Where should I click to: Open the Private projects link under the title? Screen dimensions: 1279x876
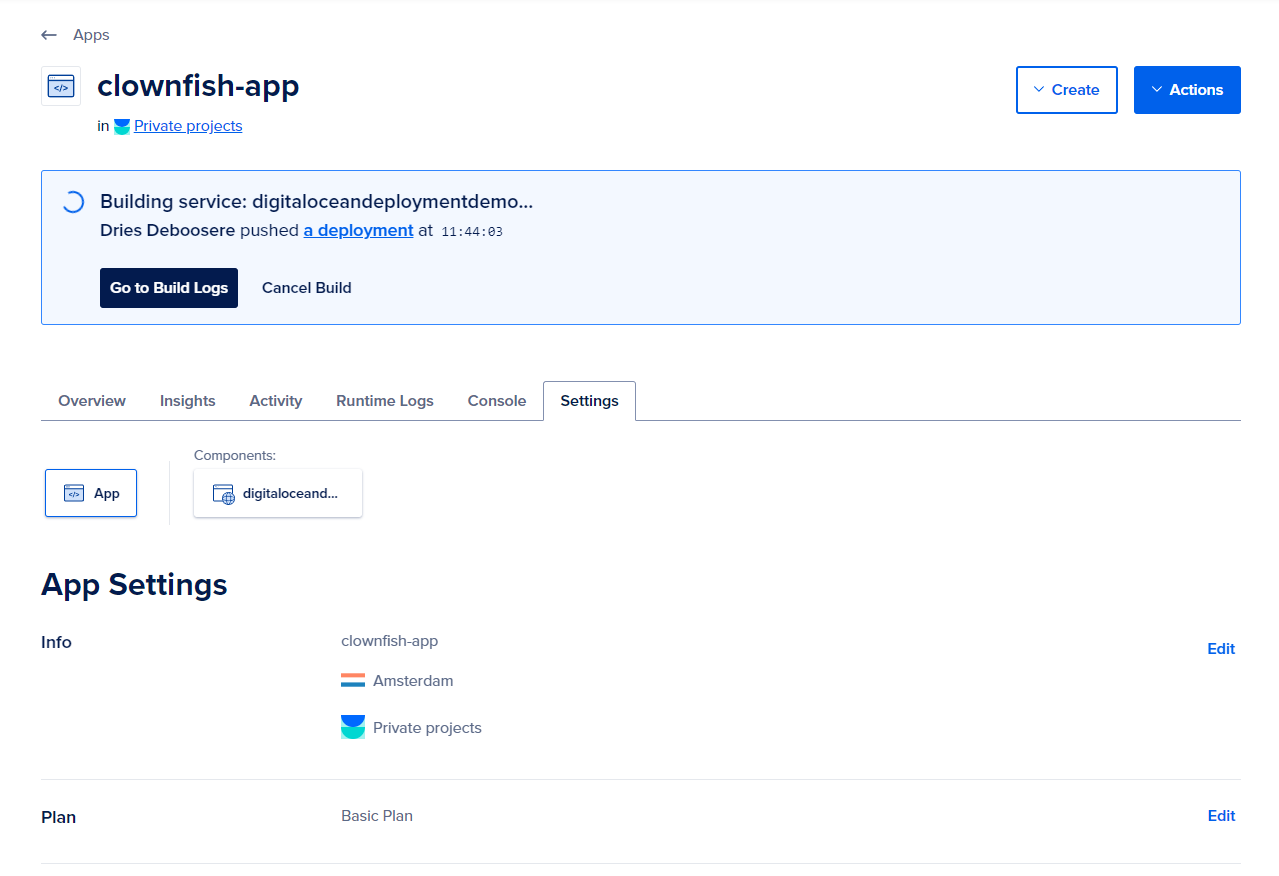point(188,126)
